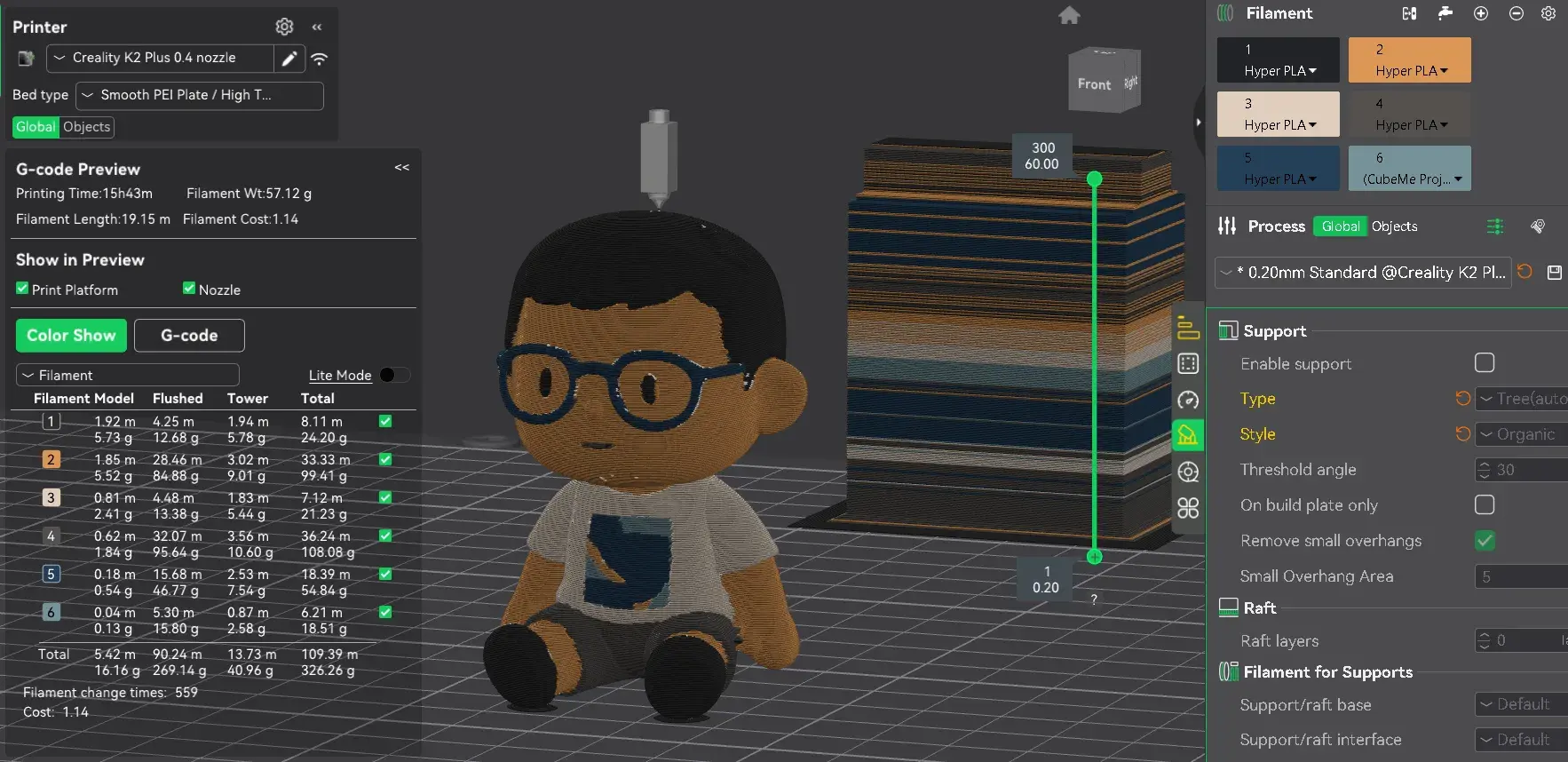
Task: Open the printer selection dropdown
Action: click(x=160, y=59)
